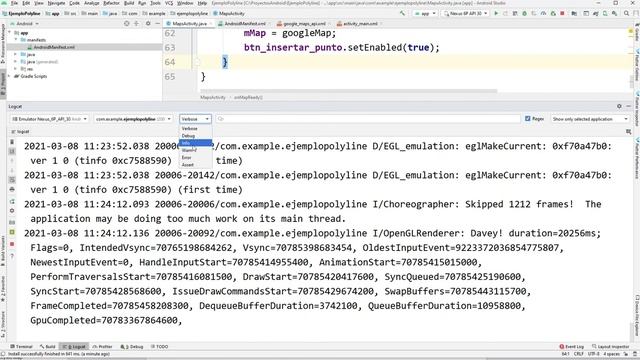The image size is (640, 360).
Task: Click the Logcat panel settings gear icon
Action: point(619,106)
